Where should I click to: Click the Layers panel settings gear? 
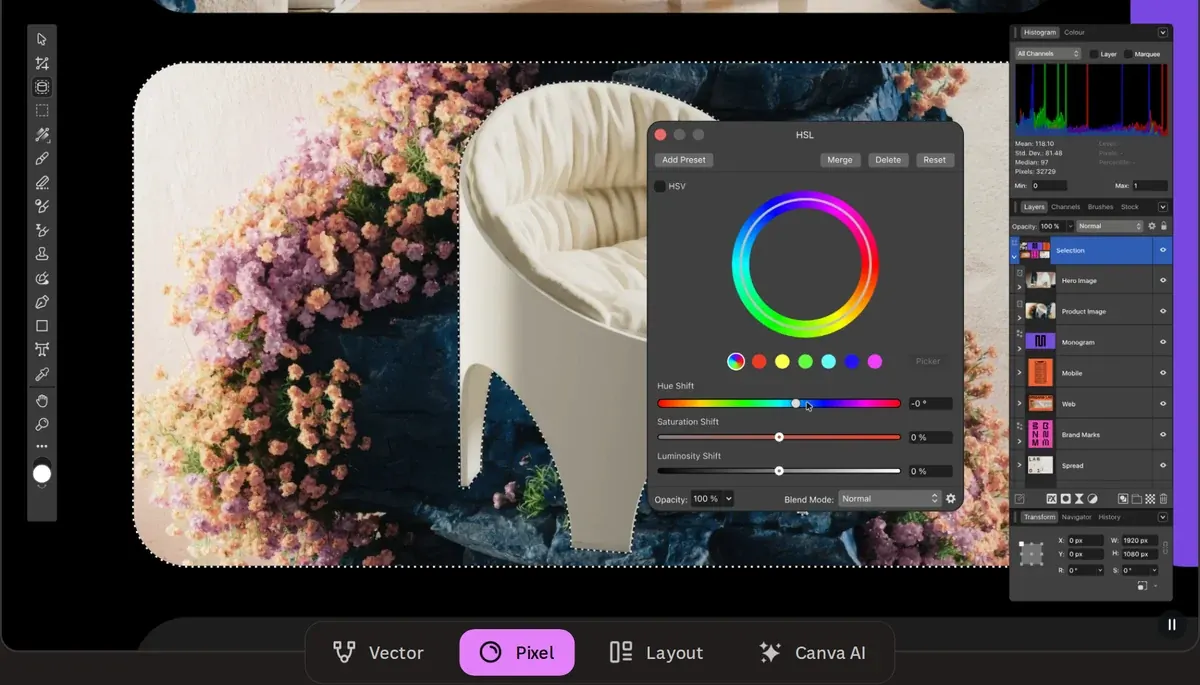click(x=1152, y=226)
